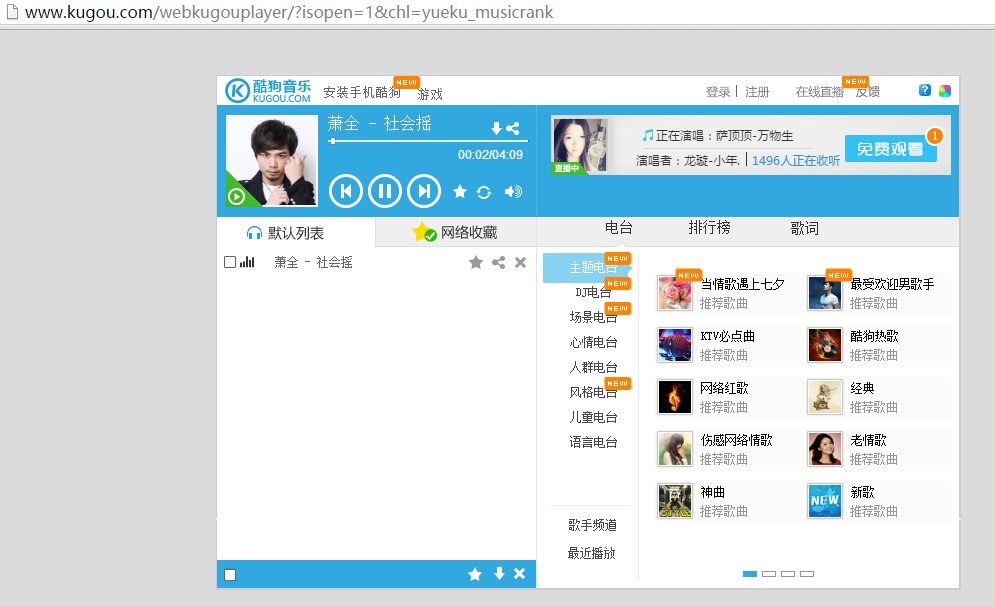
Task: Select 场景电台 category
Action: [x=593, y=317]
